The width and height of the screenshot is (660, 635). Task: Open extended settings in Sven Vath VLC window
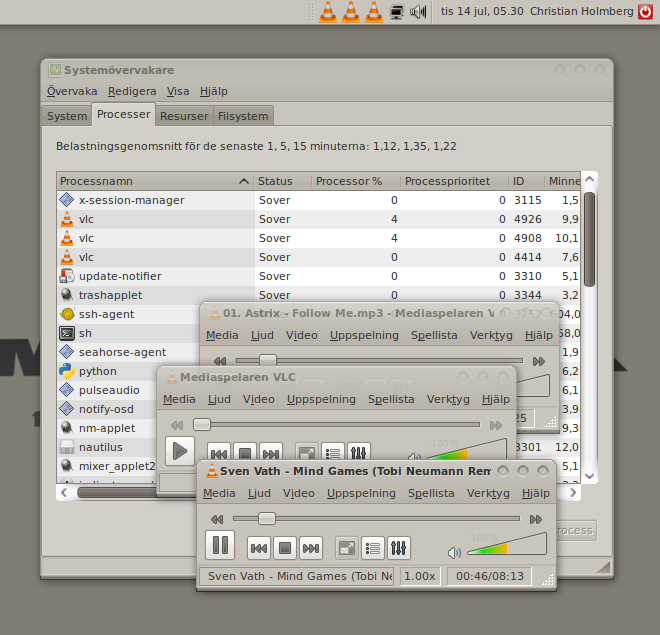(x=399, y=548)
